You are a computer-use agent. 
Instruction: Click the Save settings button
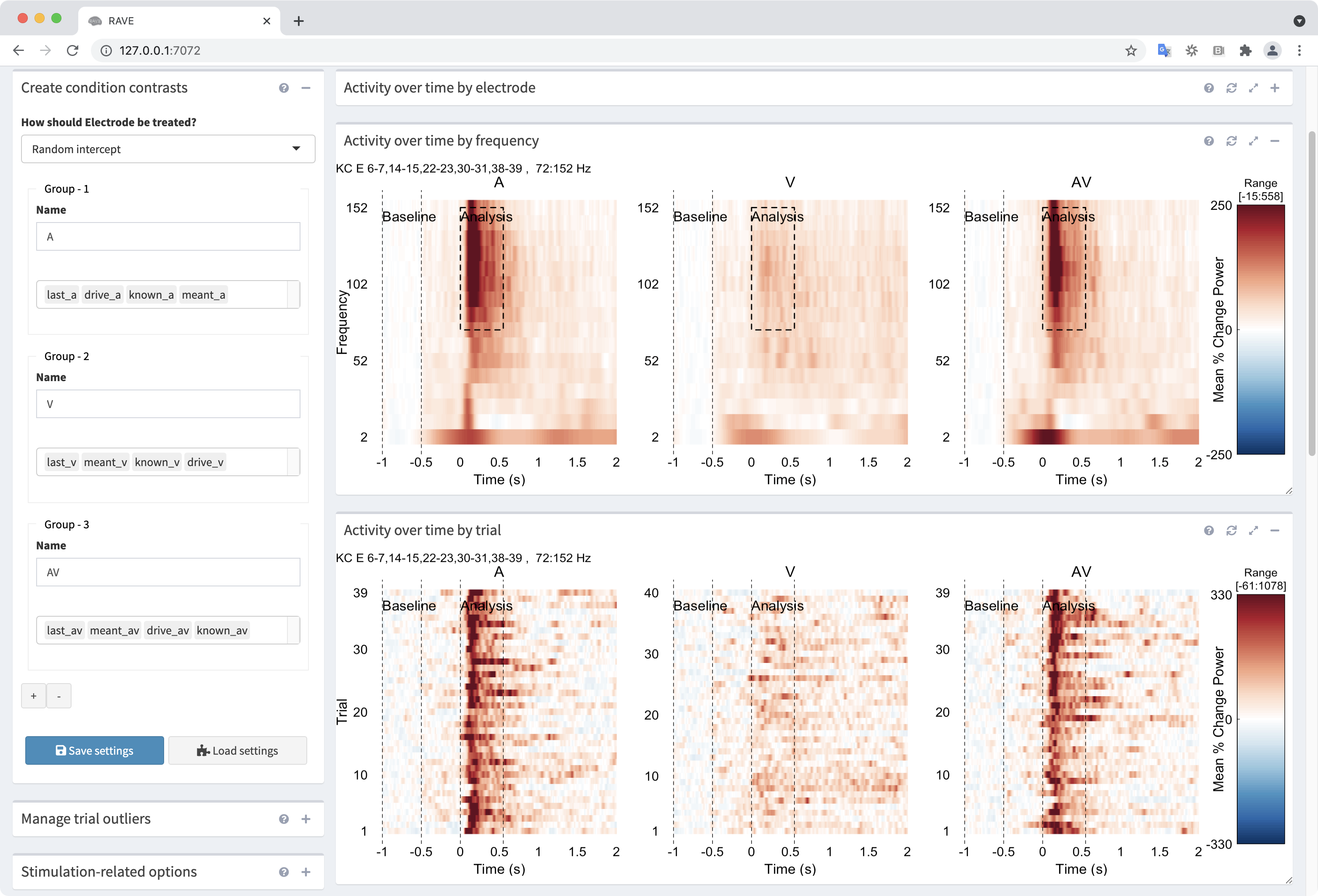point(95,750)
